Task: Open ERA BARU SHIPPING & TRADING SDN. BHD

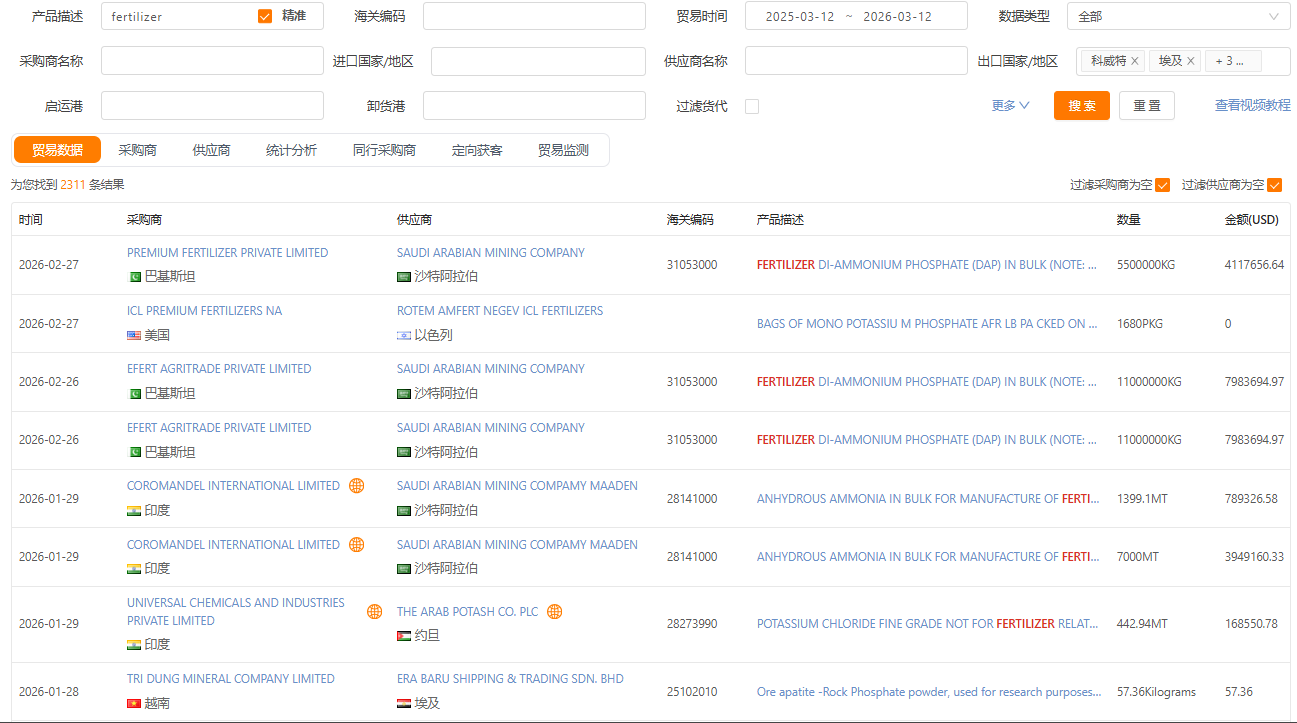Action: (510, 679)
